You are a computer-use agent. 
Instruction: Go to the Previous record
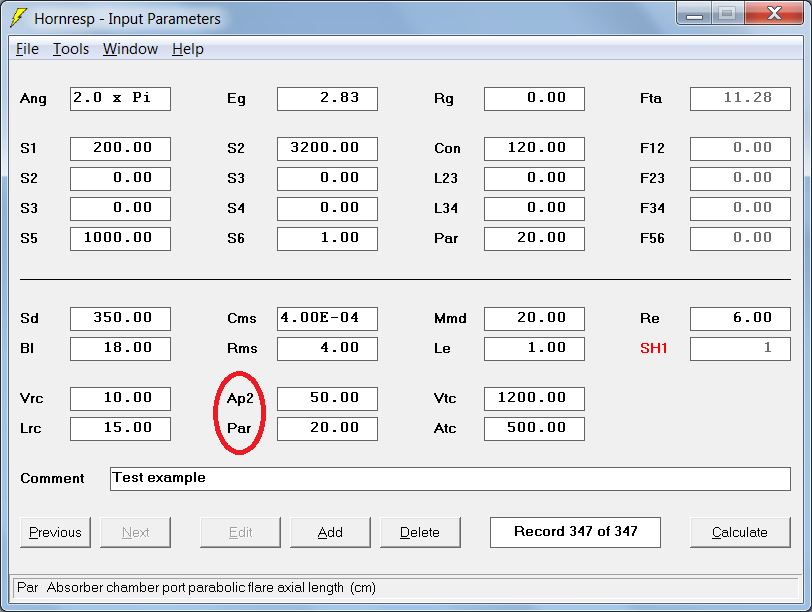pos(55,532)
